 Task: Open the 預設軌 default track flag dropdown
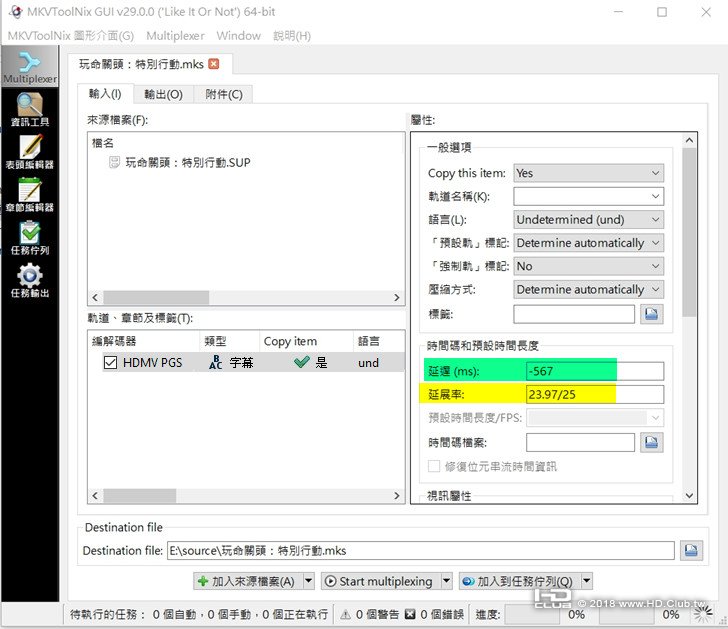click(x=588, y=243)
